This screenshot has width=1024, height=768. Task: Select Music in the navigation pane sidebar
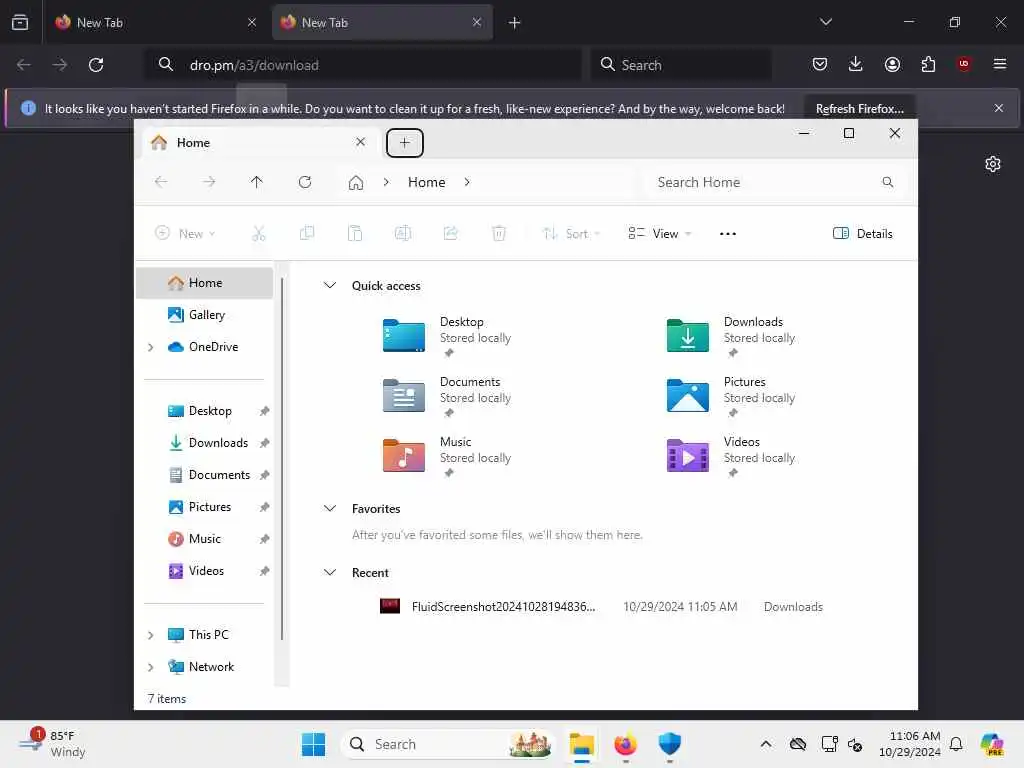(205, 539)
